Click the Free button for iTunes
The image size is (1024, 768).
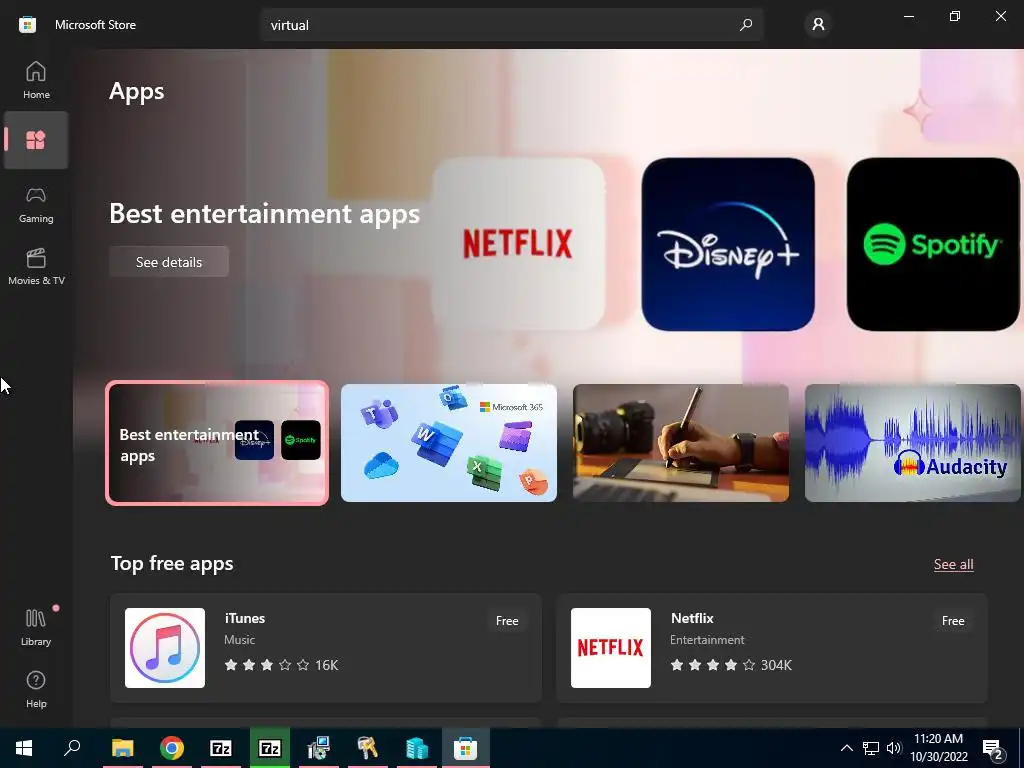click(x=507, y=621)
